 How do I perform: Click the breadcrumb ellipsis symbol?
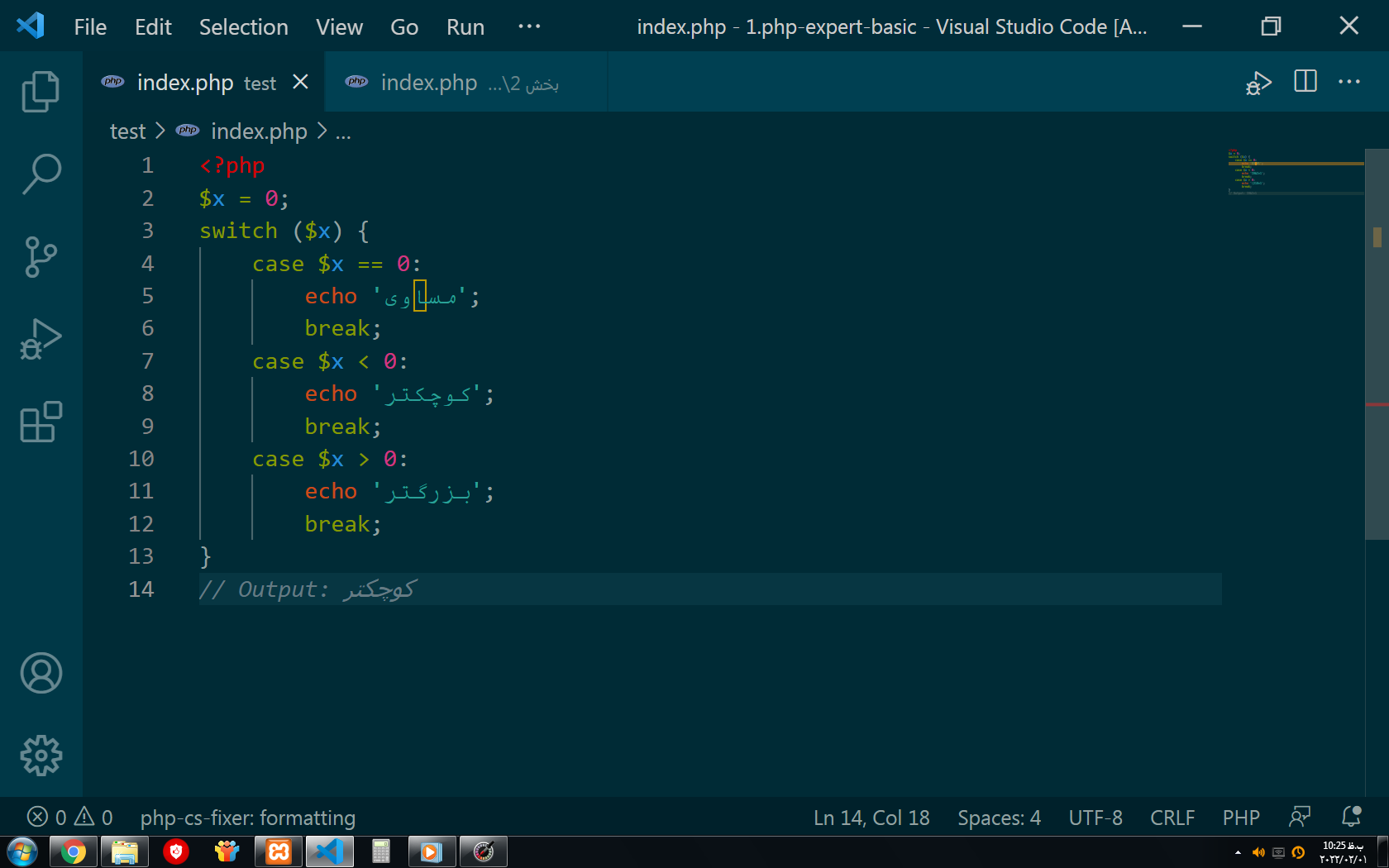(x=343, y=133)
